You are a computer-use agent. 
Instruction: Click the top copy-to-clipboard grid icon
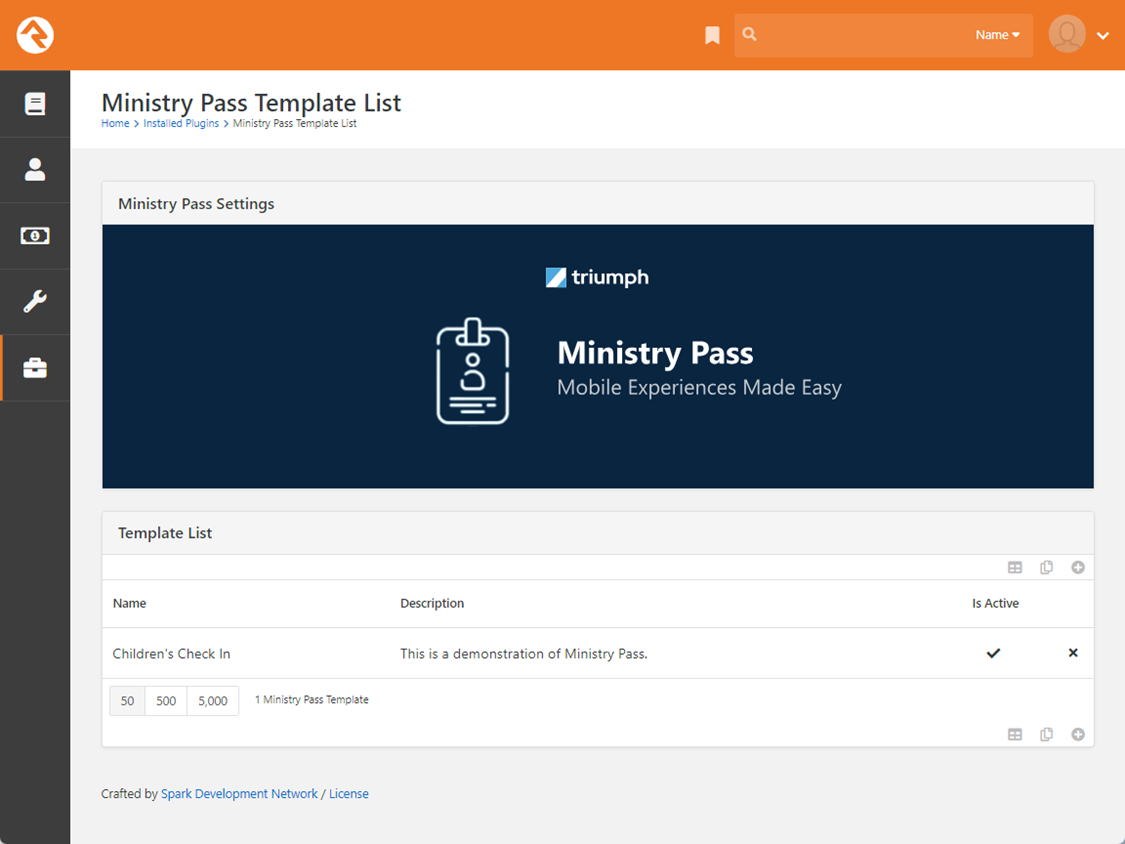(x=1046, y=568)
